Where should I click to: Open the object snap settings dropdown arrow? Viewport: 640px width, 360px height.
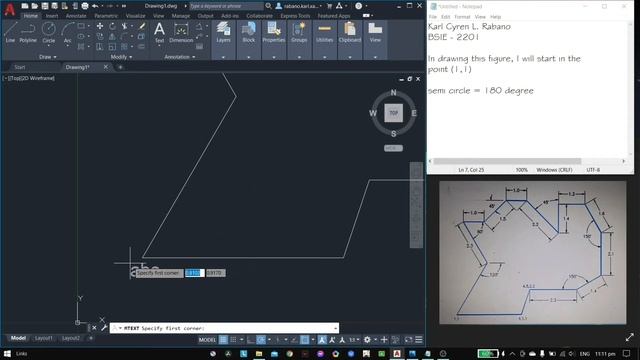(x=313, y=340)
